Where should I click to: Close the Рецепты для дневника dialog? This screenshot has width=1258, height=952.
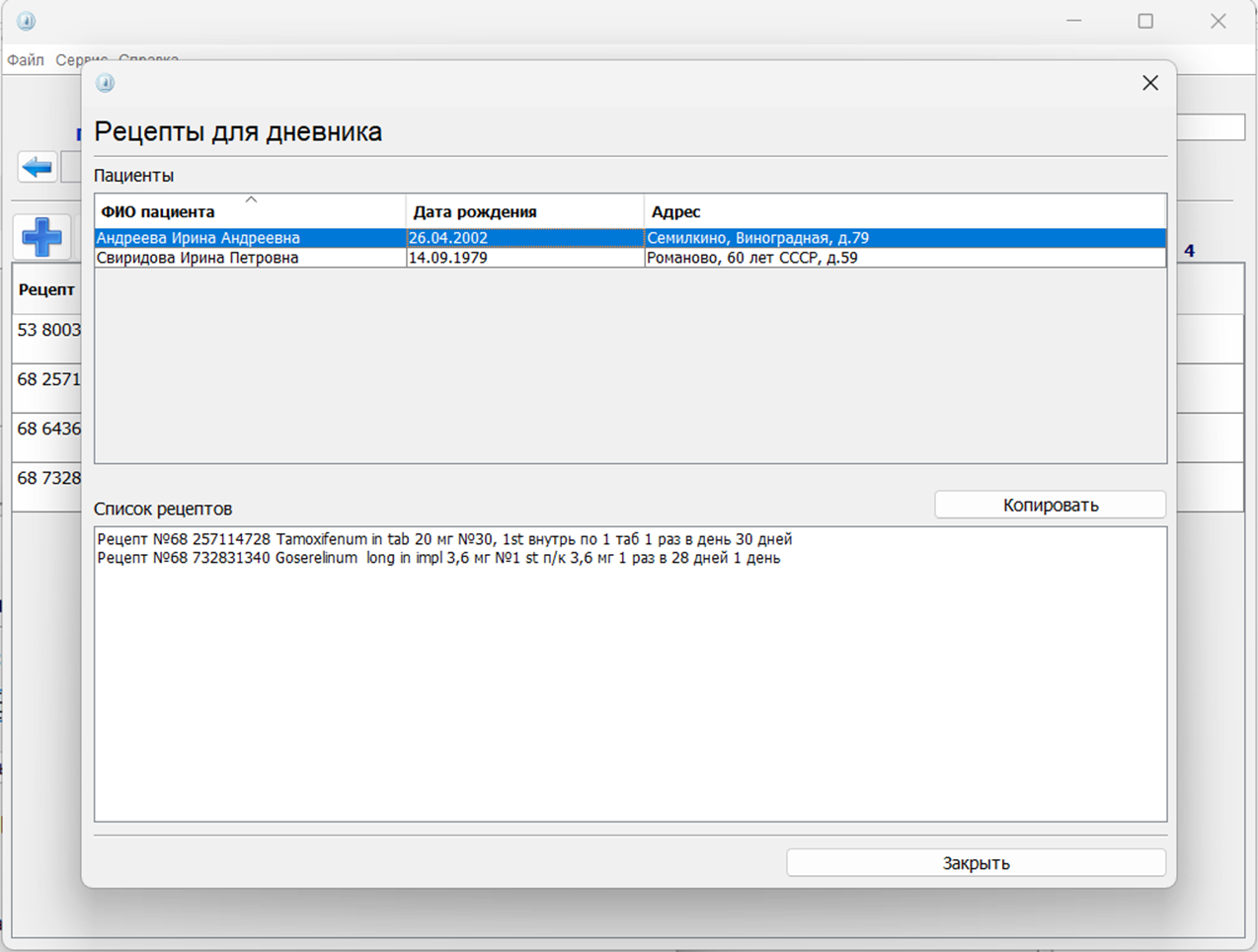pos(1149,83)
